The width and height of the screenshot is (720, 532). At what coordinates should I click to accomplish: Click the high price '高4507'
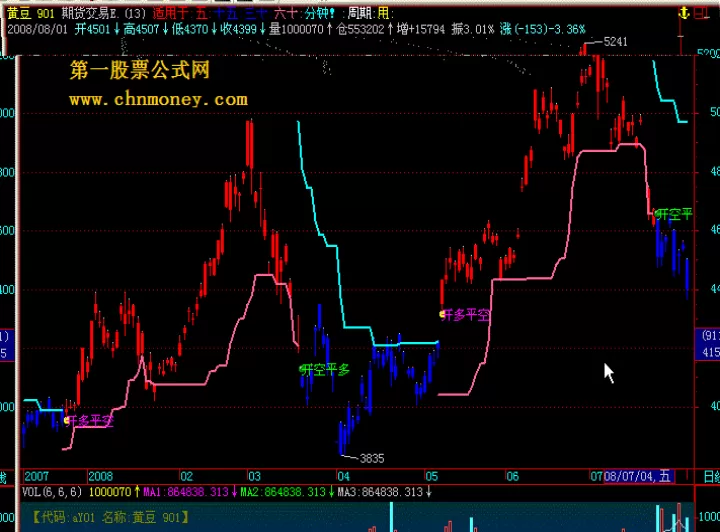(x=141, y=29)
